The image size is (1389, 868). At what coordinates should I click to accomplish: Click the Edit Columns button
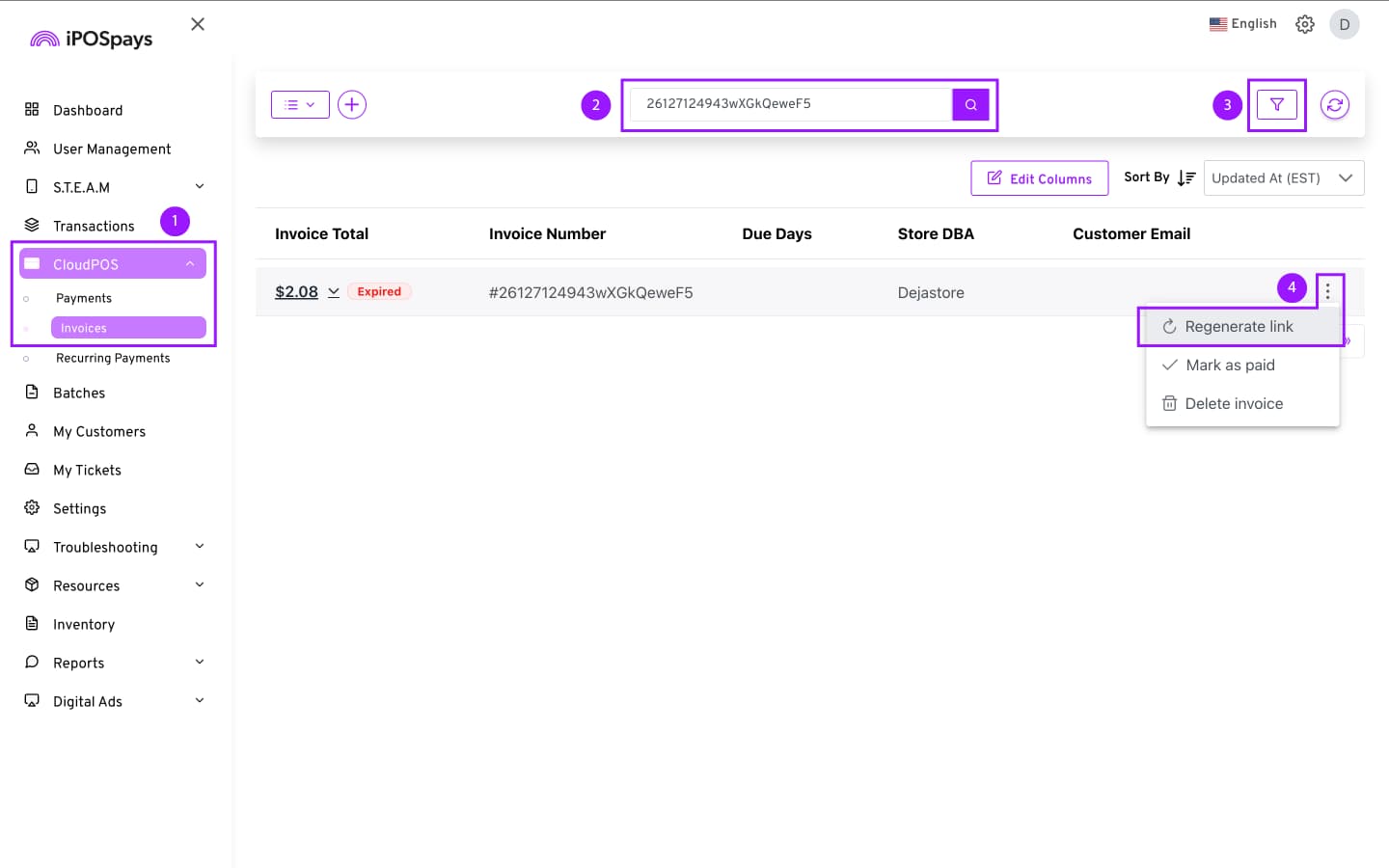click(1039, 178)
